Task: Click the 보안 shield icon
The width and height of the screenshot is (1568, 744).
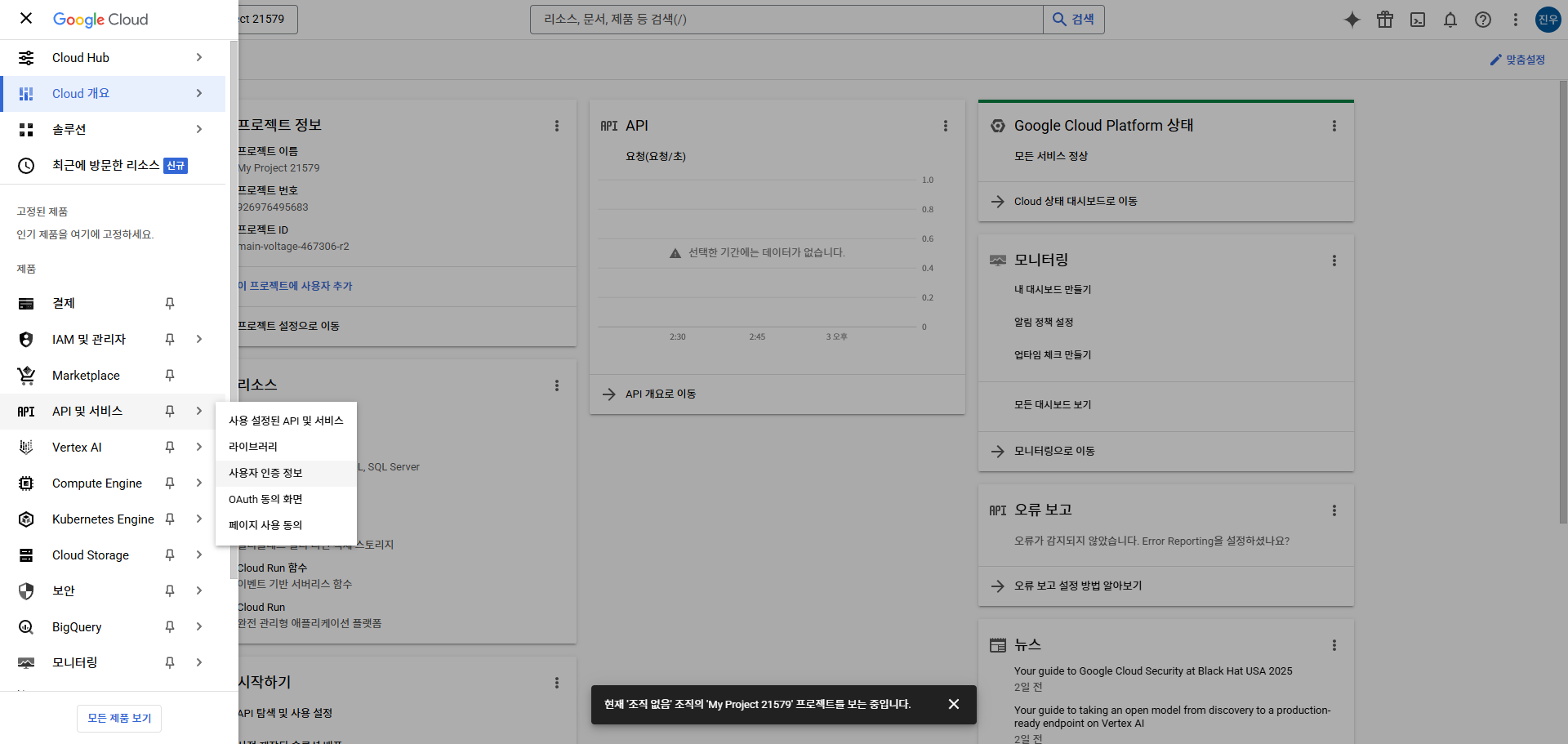Action: pyautogui.click(x=26, y=590)
